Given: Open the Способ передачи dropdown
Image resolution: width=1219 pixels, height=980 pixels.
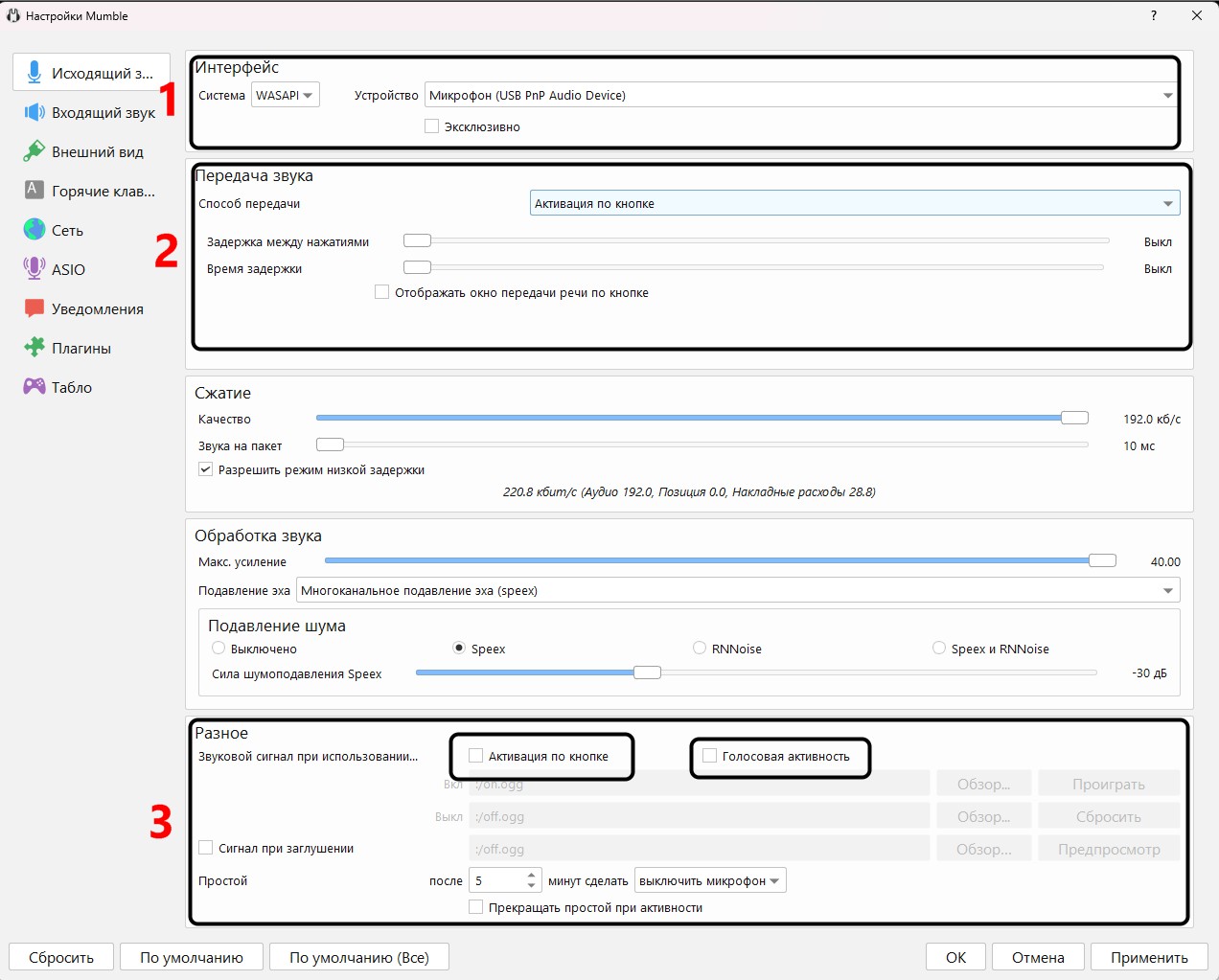Looking at the screenshot, I should pos(855,203).
